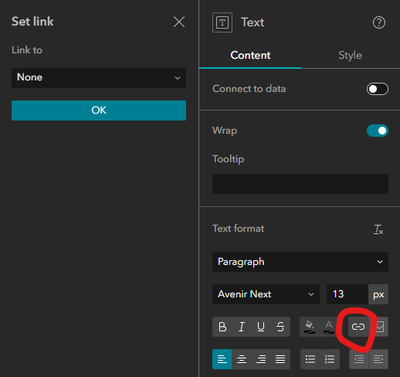
Task: Center align the text
Action: [242, 359]
